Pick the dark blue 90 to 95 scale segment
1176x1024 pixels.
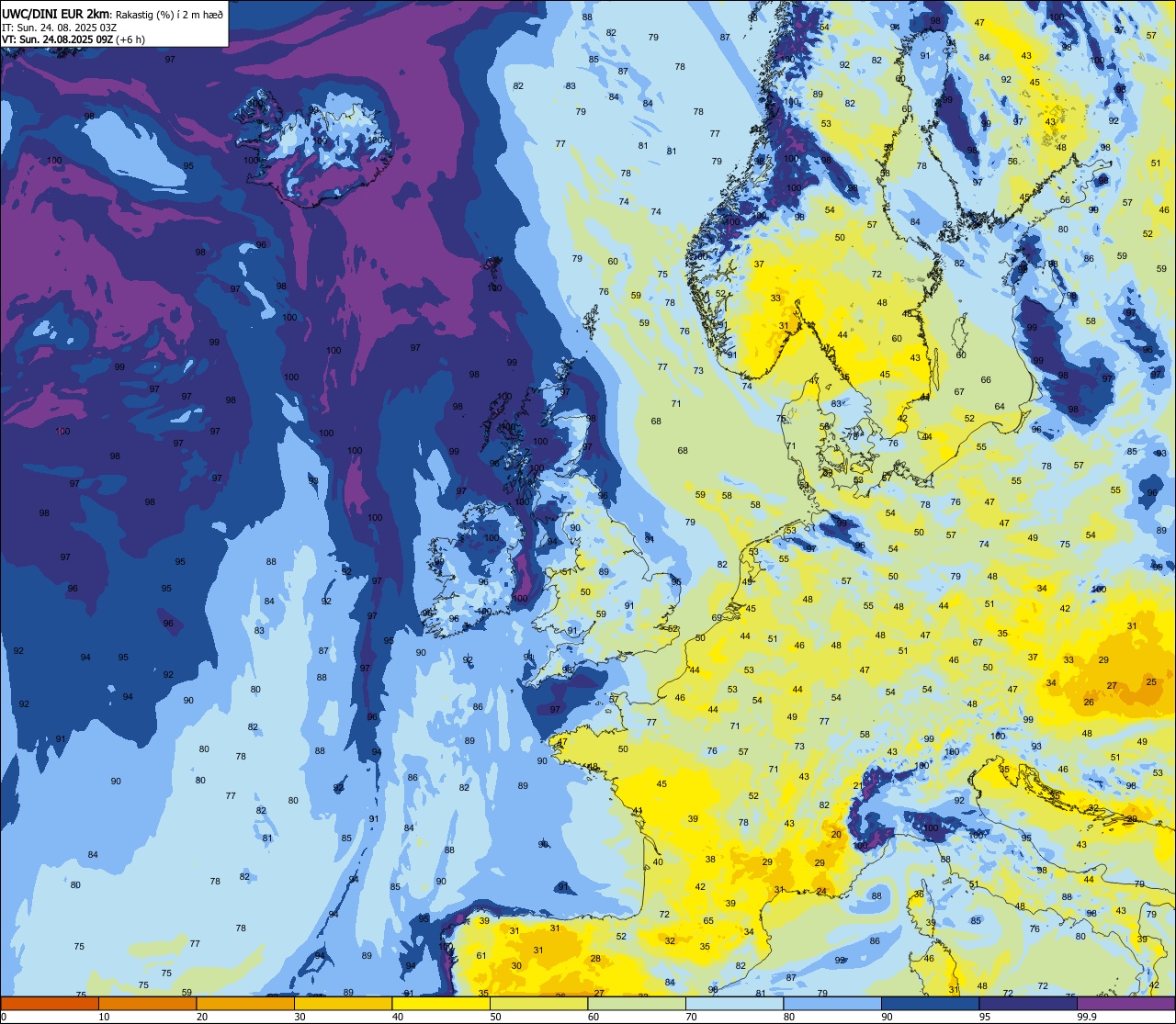pyautogui.click(x=930, y=1003)
